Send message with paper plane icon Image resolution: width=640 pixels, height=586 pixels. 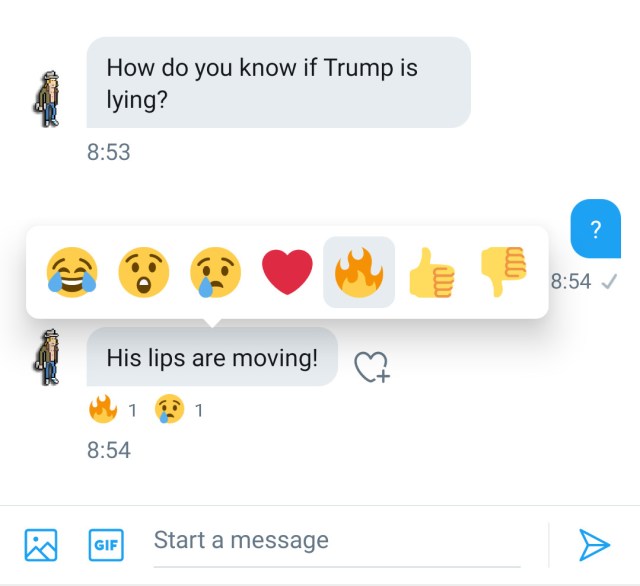pos(594,545)
